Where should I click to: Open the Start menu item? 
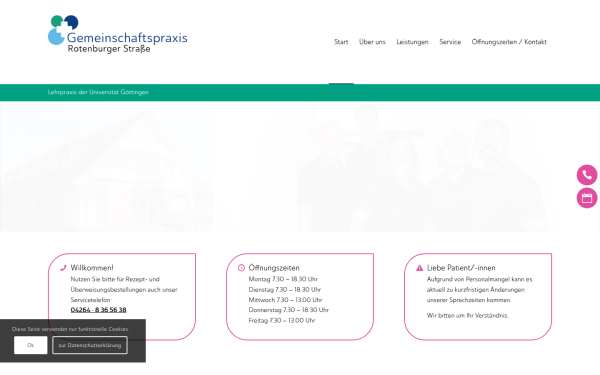(341, 42)
